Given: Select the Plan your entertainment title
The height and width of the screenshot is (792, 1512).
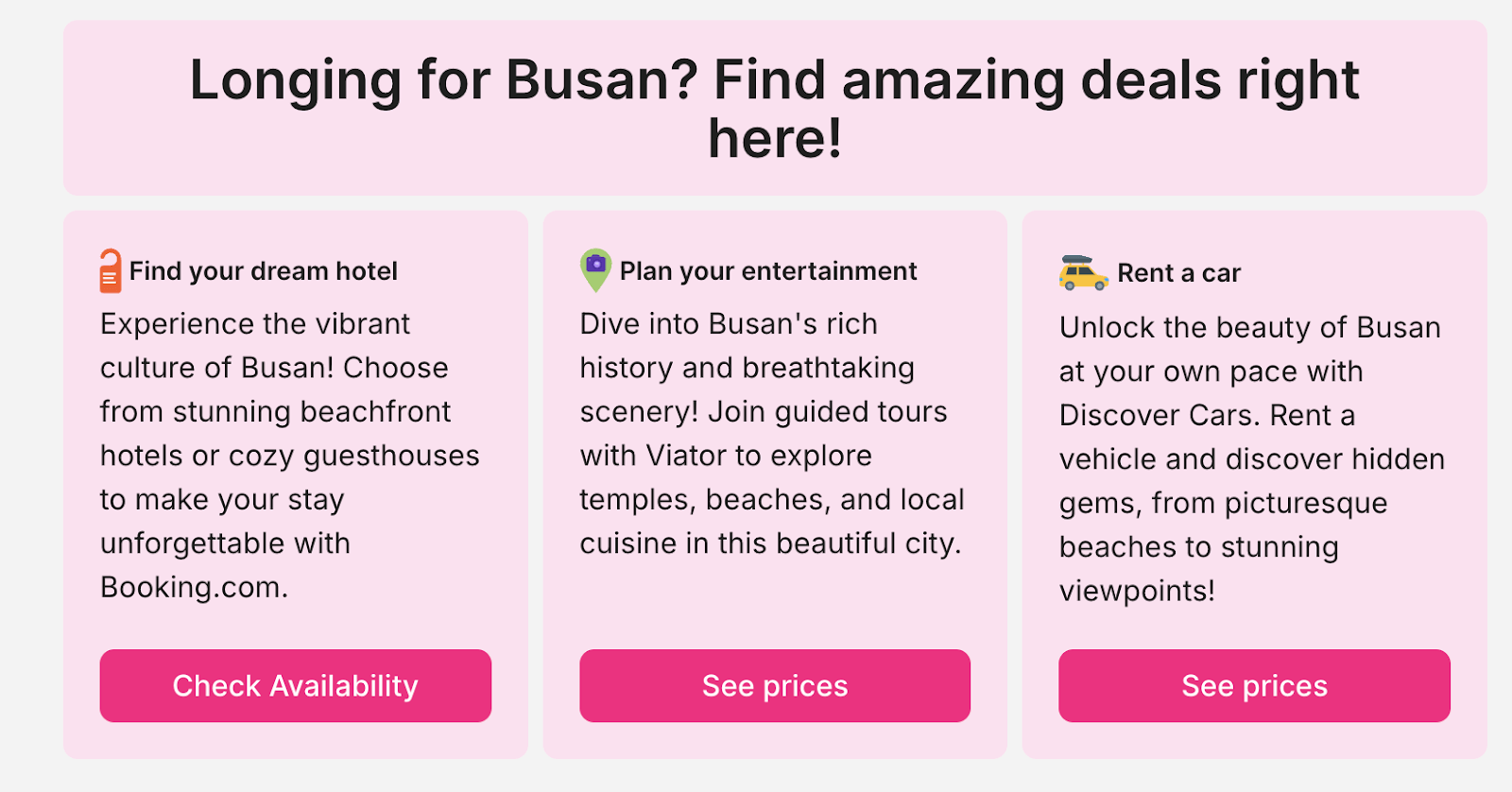Looking at the screenshot, I should 767,271.
